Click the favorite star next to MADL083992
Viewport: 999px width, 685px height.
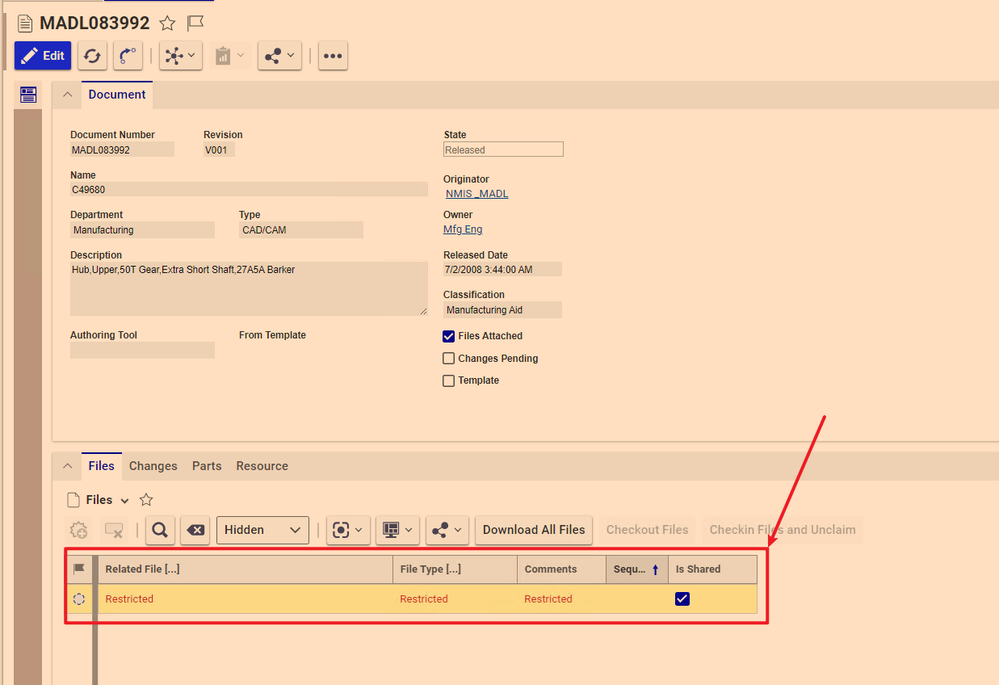[167, 23]
